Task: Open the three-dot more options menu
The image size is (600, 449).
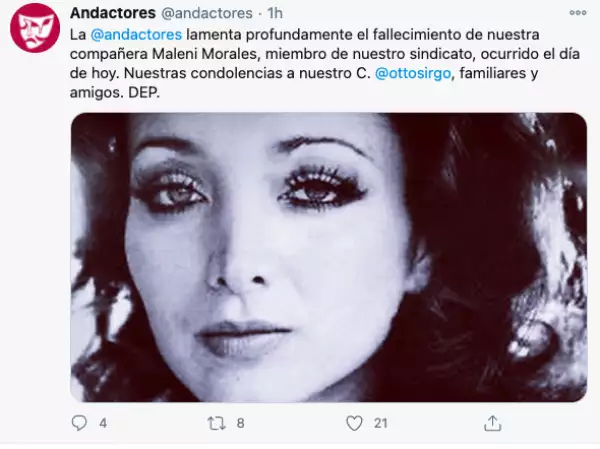Action: pos(578,13)
